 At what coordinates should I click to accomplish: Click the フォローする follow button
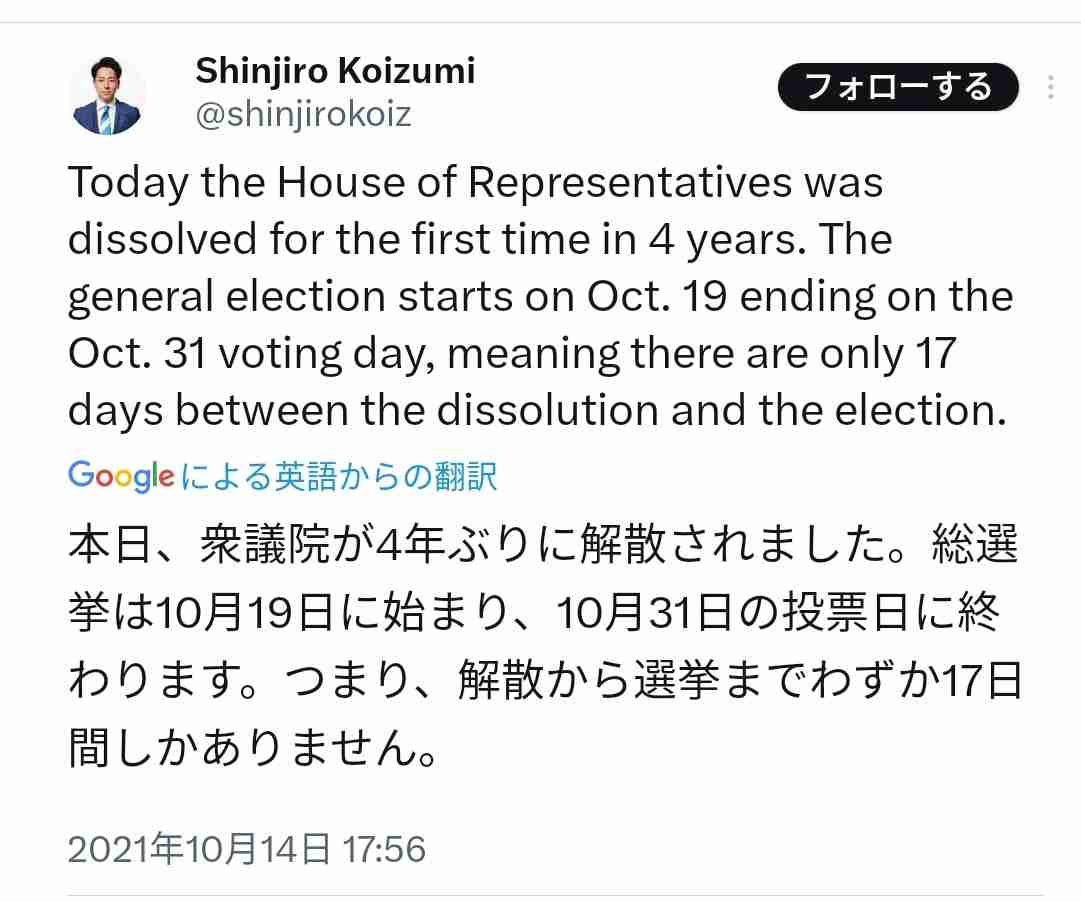coord(898,87)
